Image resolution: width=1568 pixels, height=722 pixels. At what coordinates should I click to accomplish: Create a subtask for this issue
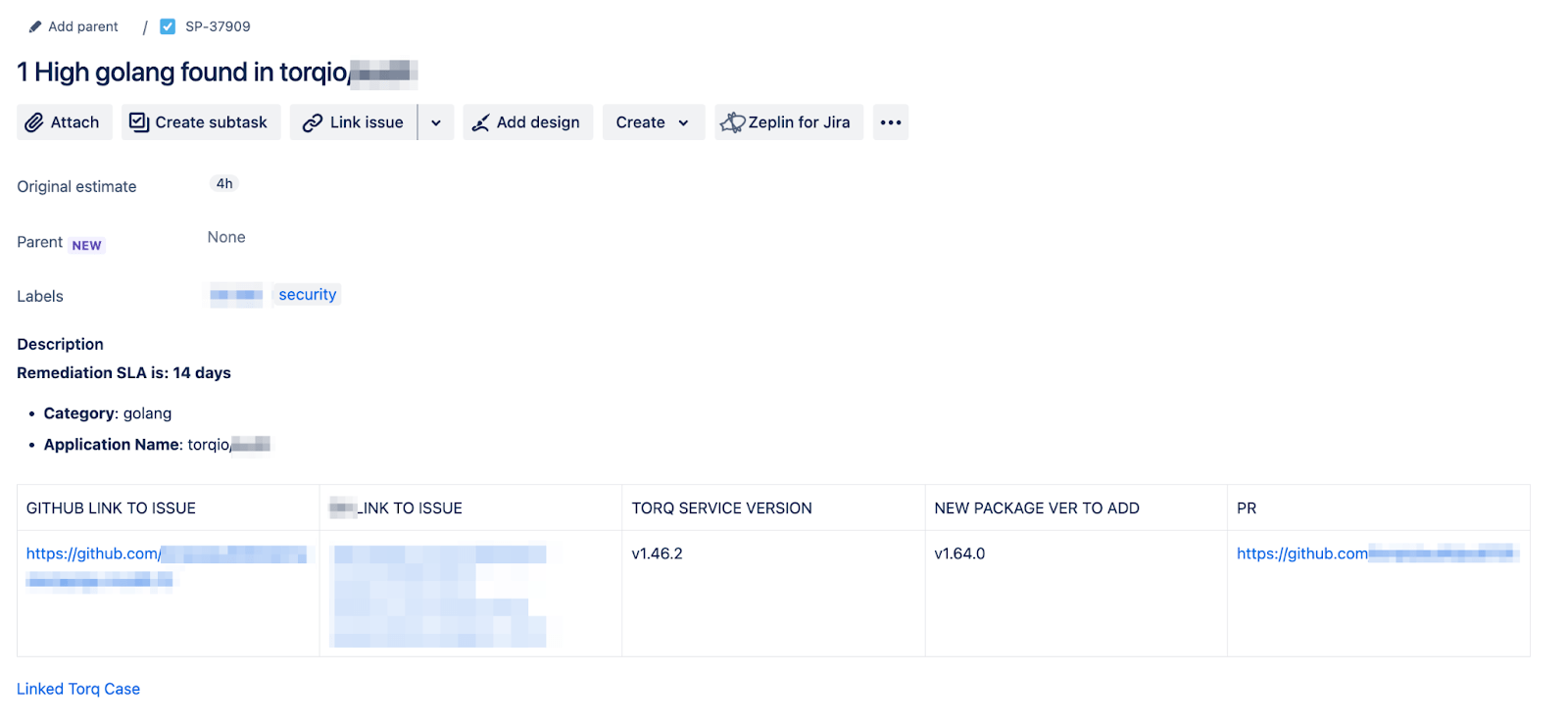click(201, 122)
